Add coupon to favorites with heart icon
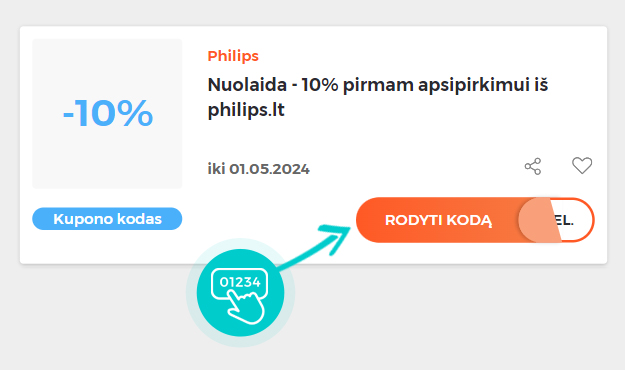This screenshot has height=370, width=625. pyautogui.click(x=582, y=165)
